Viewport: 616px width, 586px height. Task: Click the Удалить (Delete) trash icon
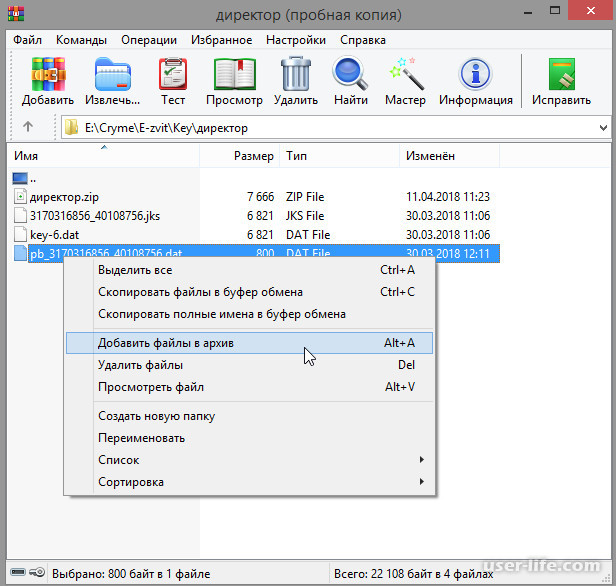pos(295,73)
